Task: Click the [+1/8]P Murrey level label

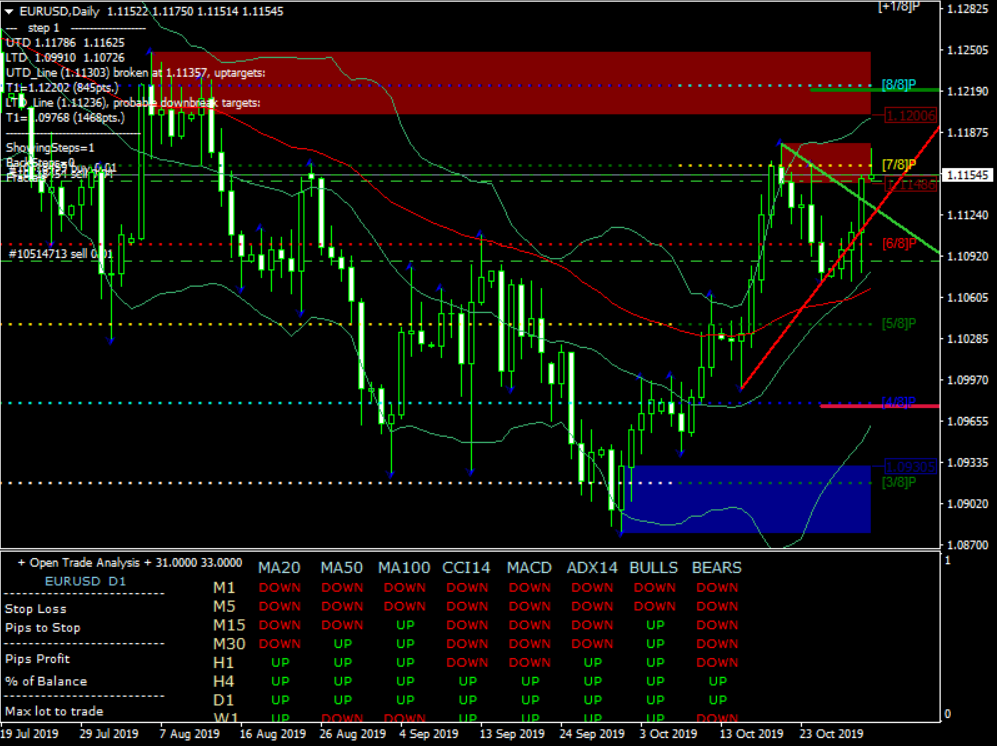Action: 898,6
